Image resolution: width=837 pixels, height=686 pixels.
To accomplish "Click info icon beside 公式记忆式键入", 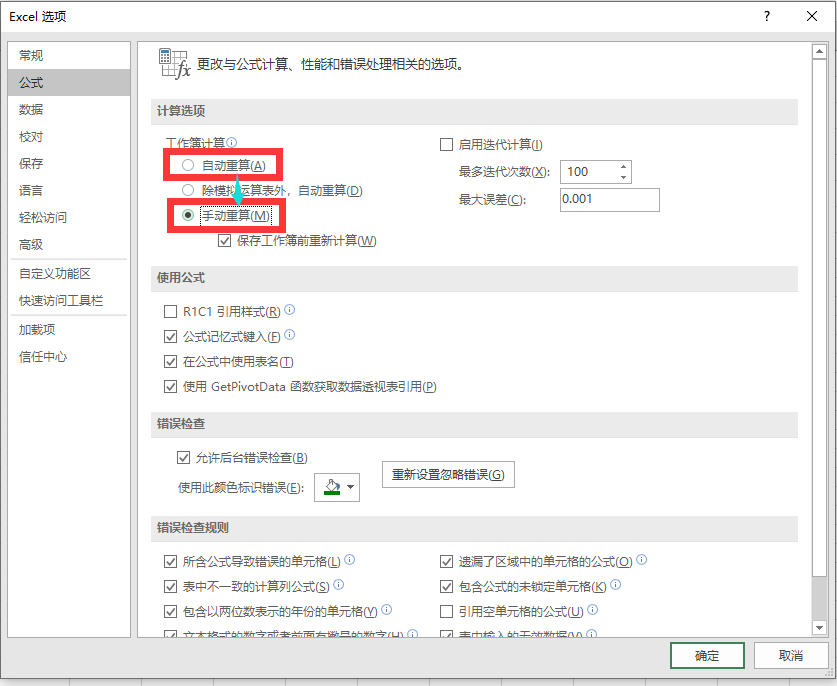I will pyautogui.click(x=289, y=335).
